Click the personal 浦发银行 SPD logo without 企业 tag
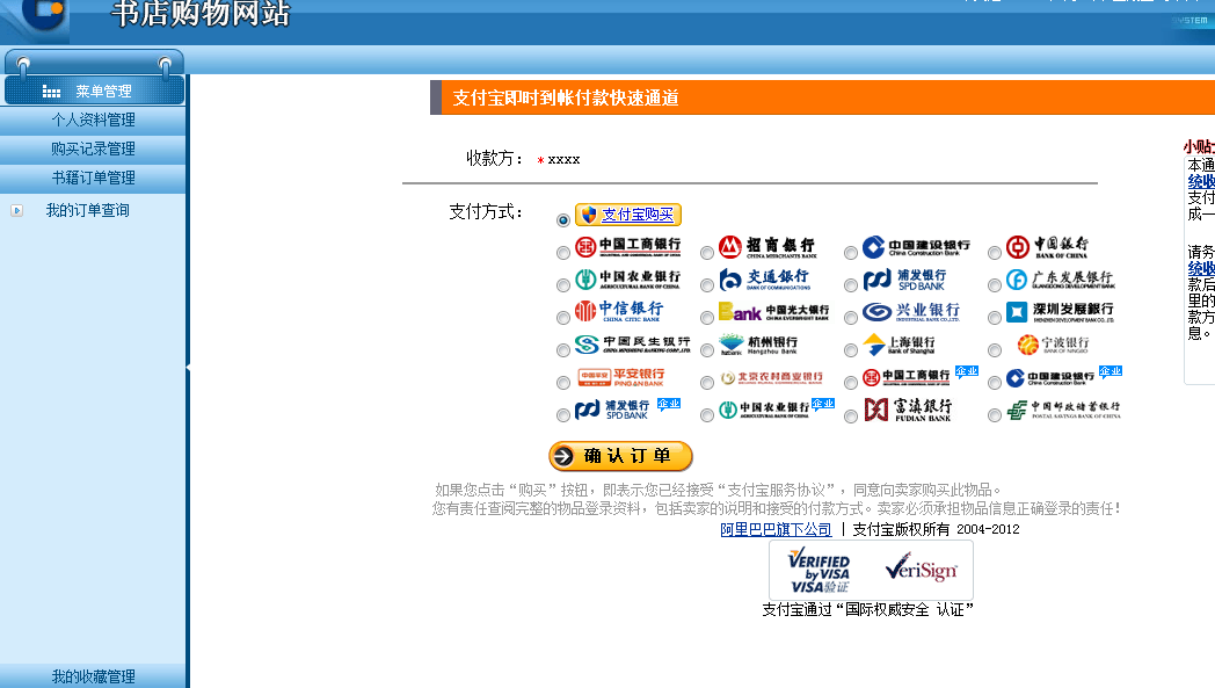The height and width of the screenshot is (690, 1216). [905, 279]
